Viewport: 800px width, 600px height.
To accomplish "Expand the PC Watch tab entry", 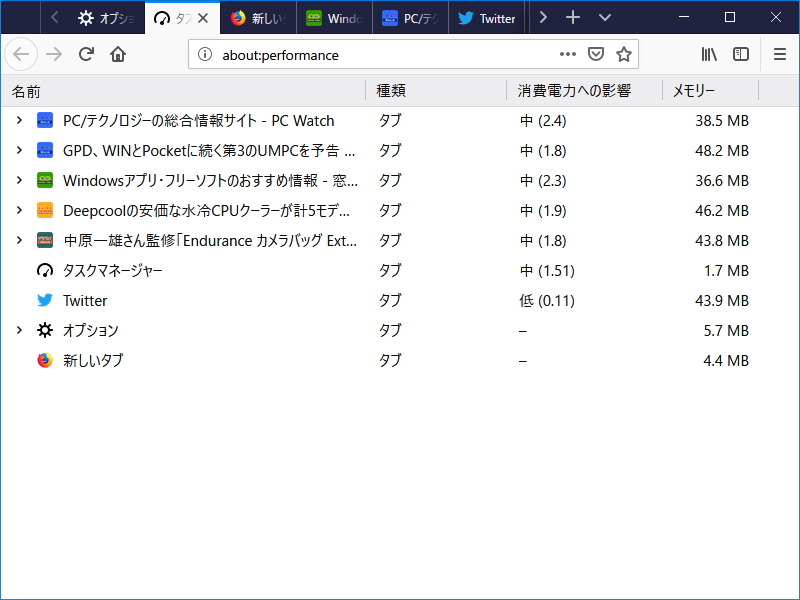I will tap(20, 121).
